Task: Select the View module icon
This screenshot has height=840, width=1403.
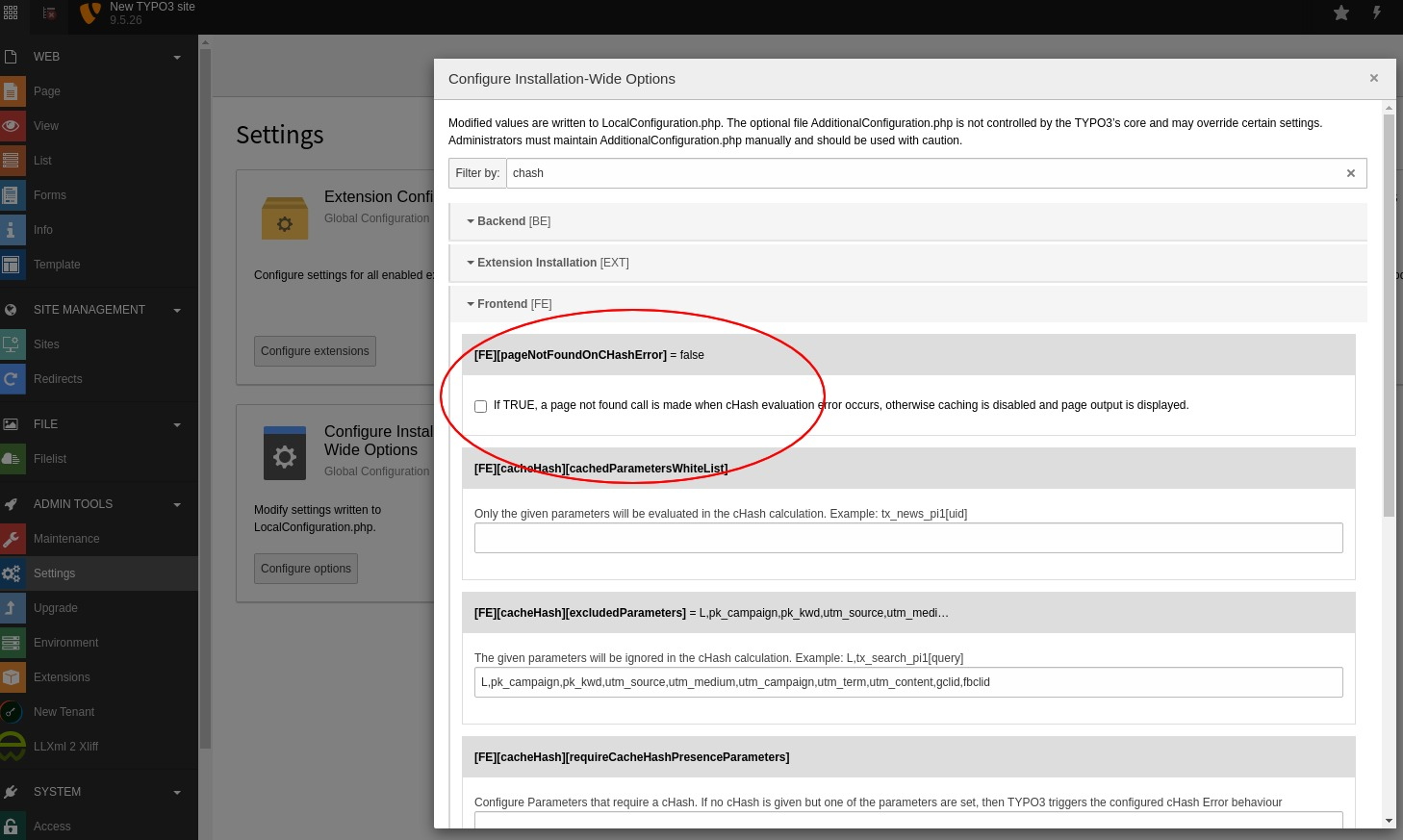Action: point(12,126)
